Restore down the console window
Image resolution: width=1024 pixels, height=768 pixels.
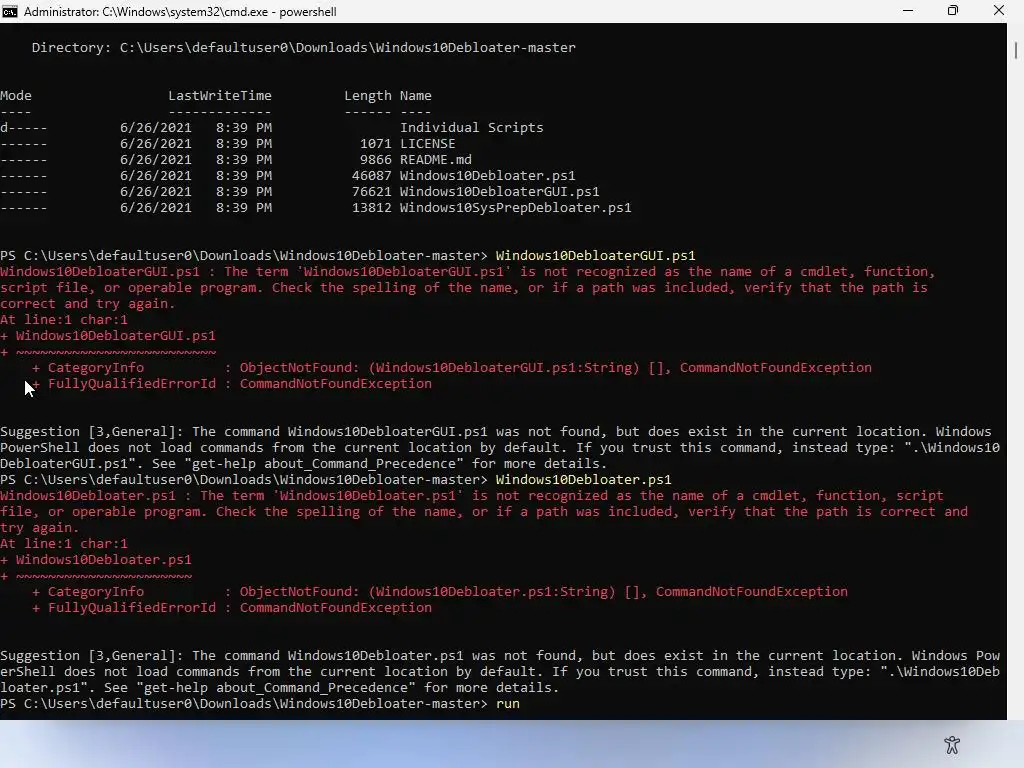click(x=953, y=11)
